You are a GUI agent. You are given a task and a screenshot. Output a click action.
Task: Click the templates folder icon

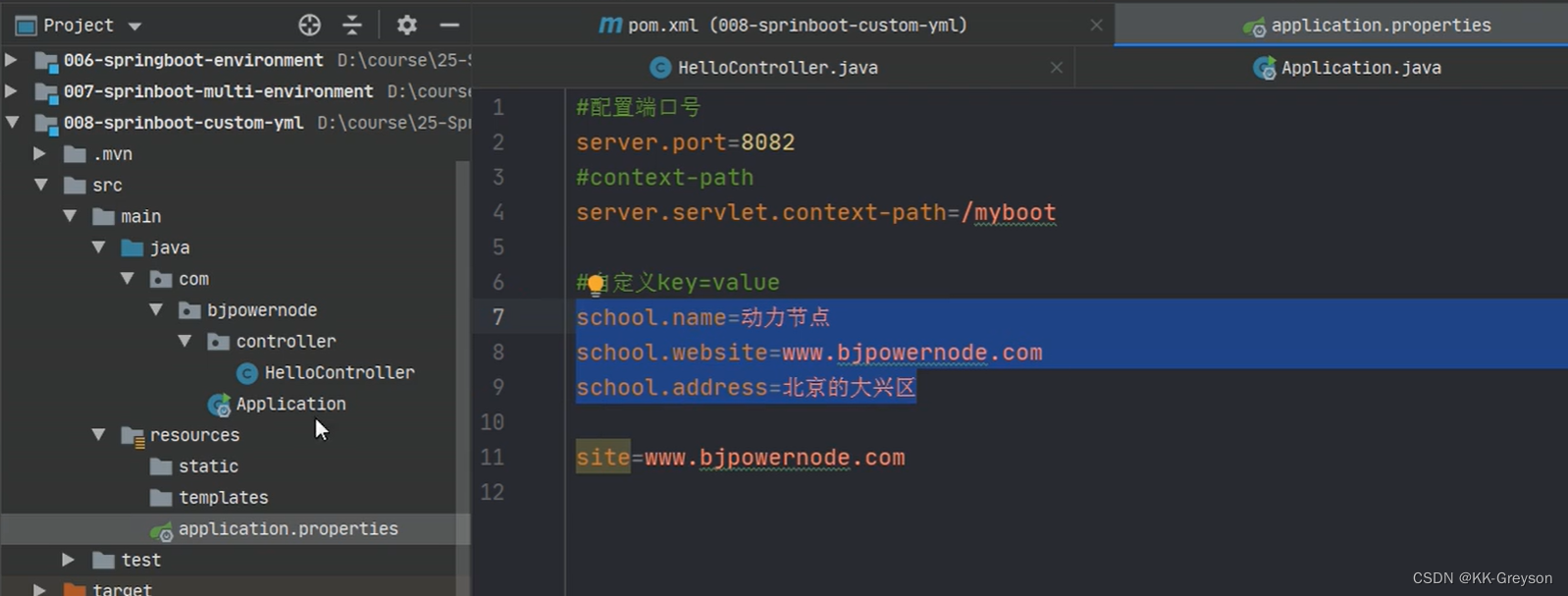tap(161, 498)
